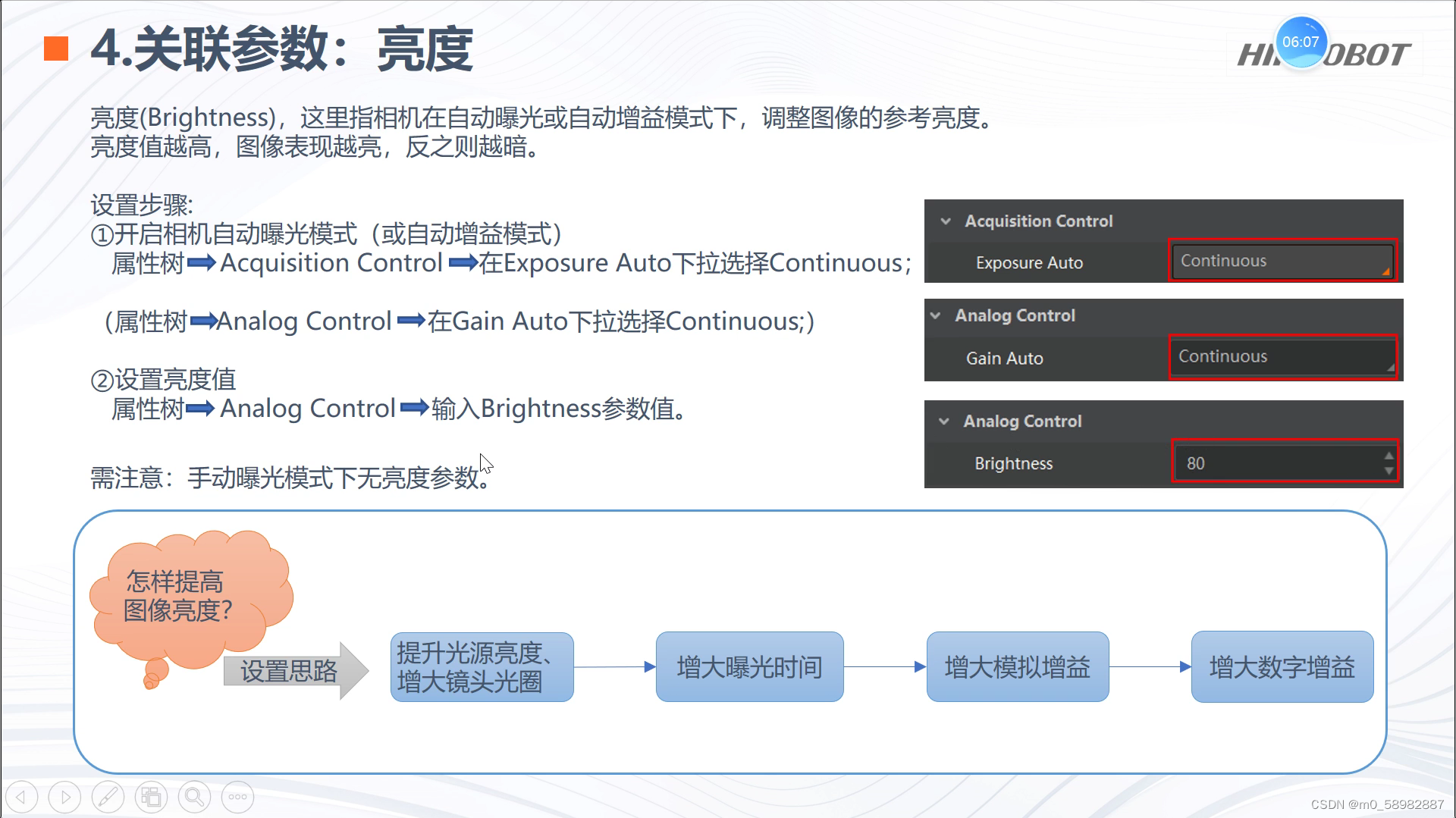Activate the slide zoom magnifier
Screen dimensions: 1456x818
(x=194, y=797)
